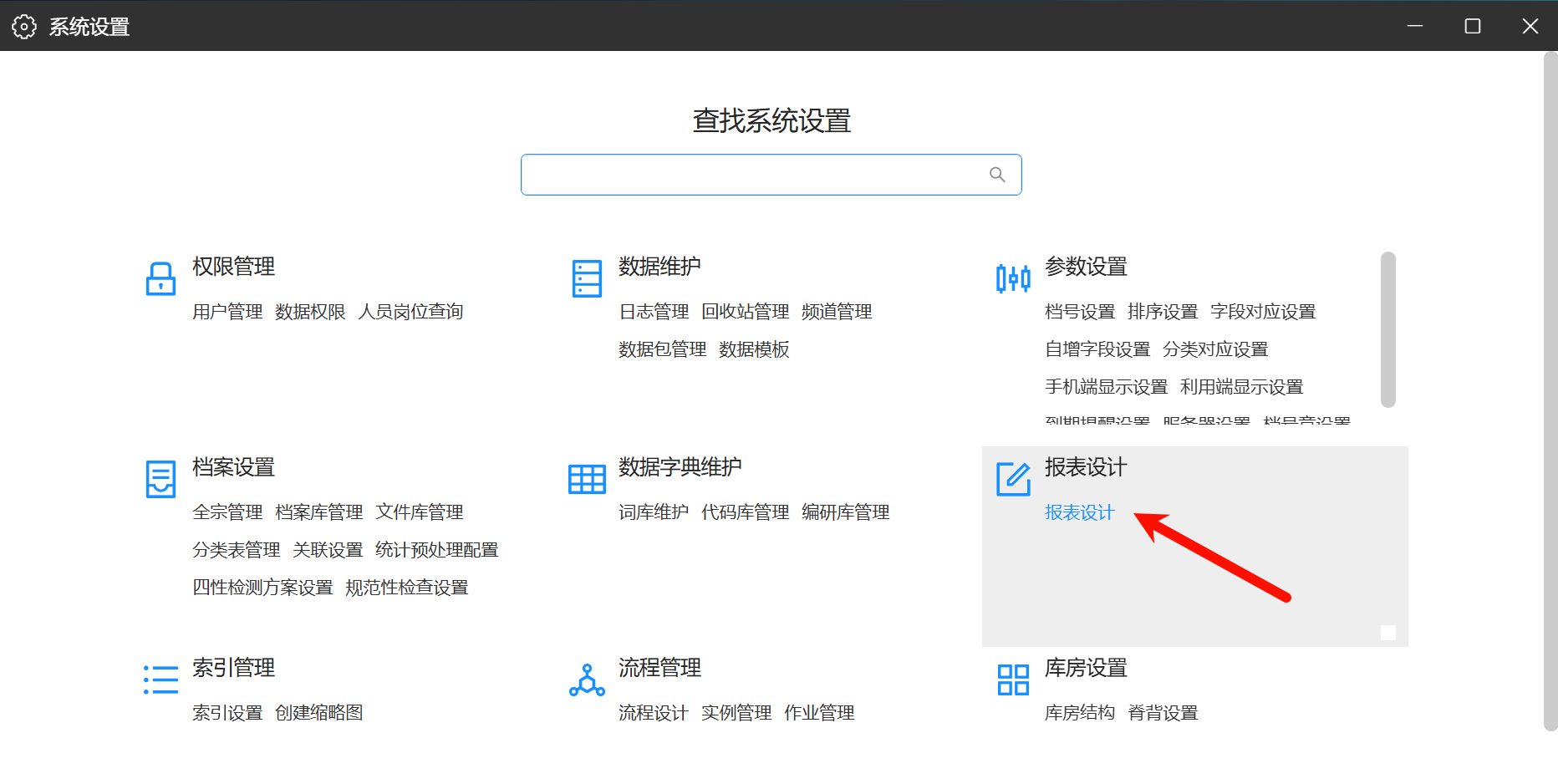Select 全宗管理 under 档案设置

pos(227,512)
